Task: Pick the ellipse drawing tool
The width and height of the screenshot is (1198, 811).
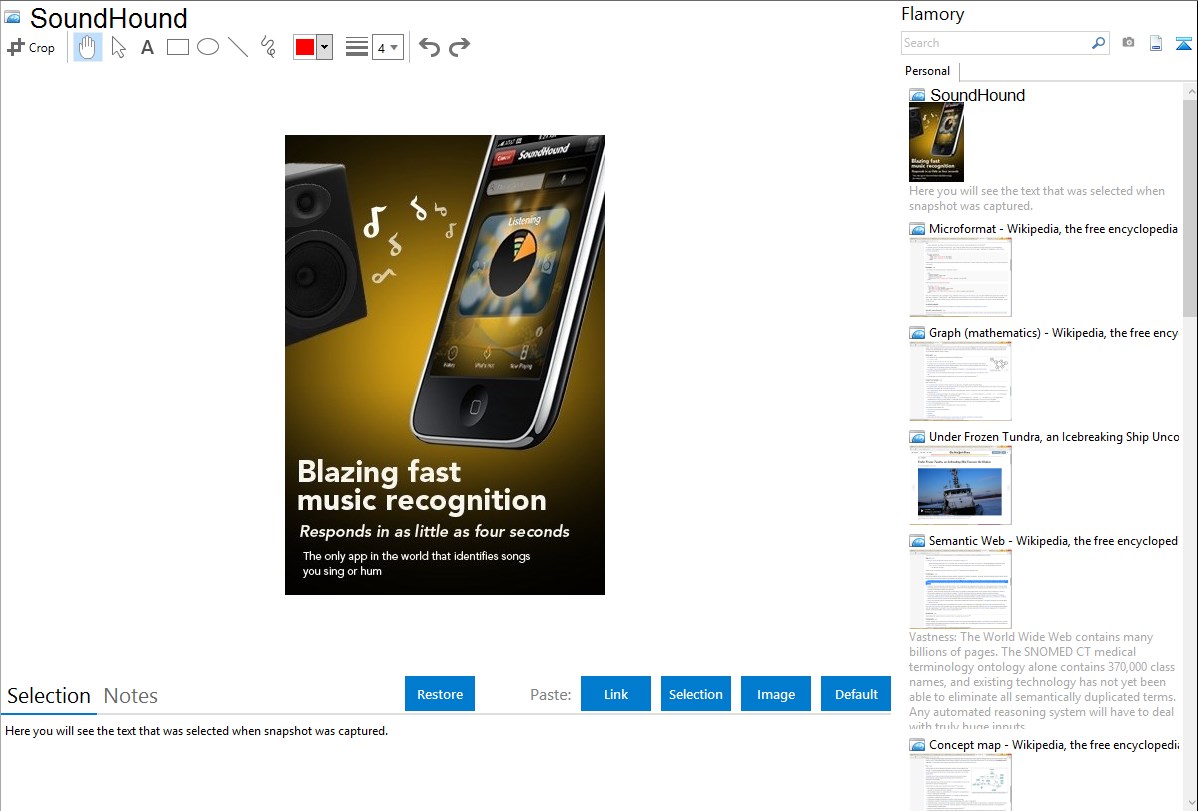Action: pyautogui.click(x=208, y=47)
